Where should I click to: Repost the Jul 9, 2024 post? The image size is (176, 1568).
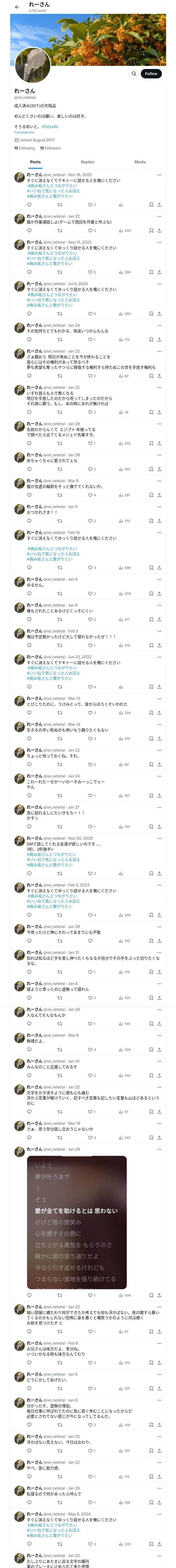point(59,314)
